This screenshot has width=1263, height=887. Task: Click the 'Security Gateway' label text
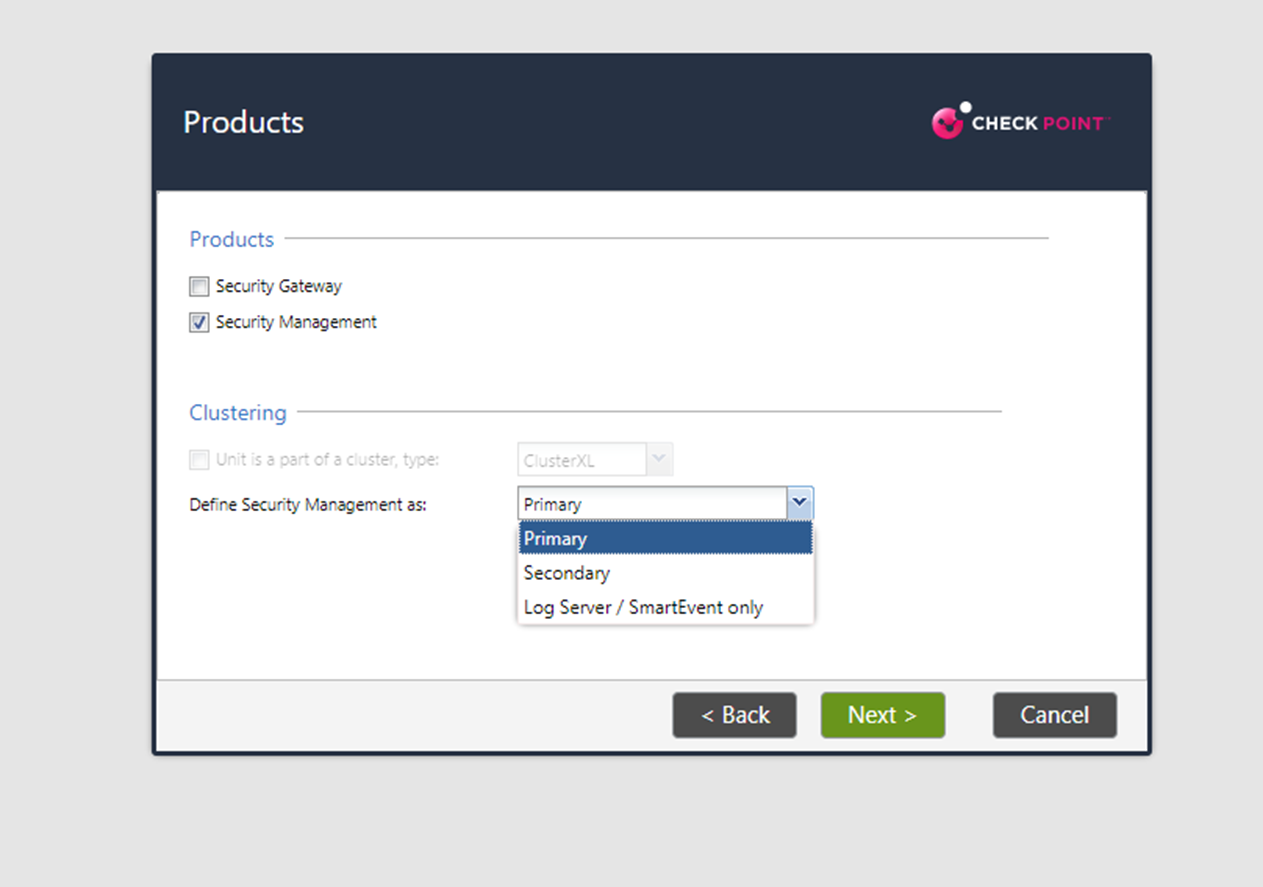tap(278, 286)
